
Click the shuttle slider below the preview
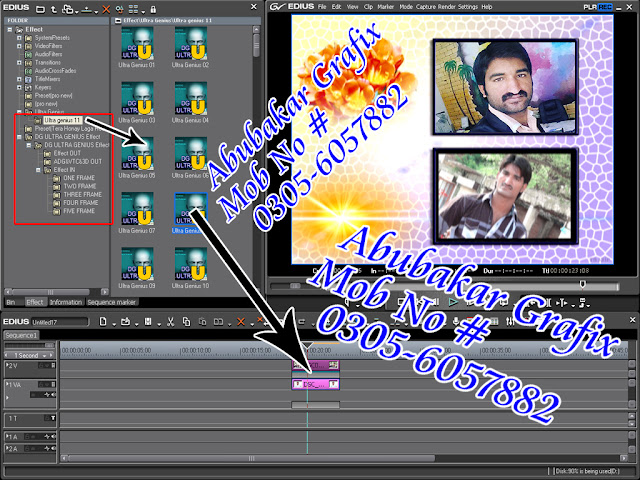coord(295,286)
